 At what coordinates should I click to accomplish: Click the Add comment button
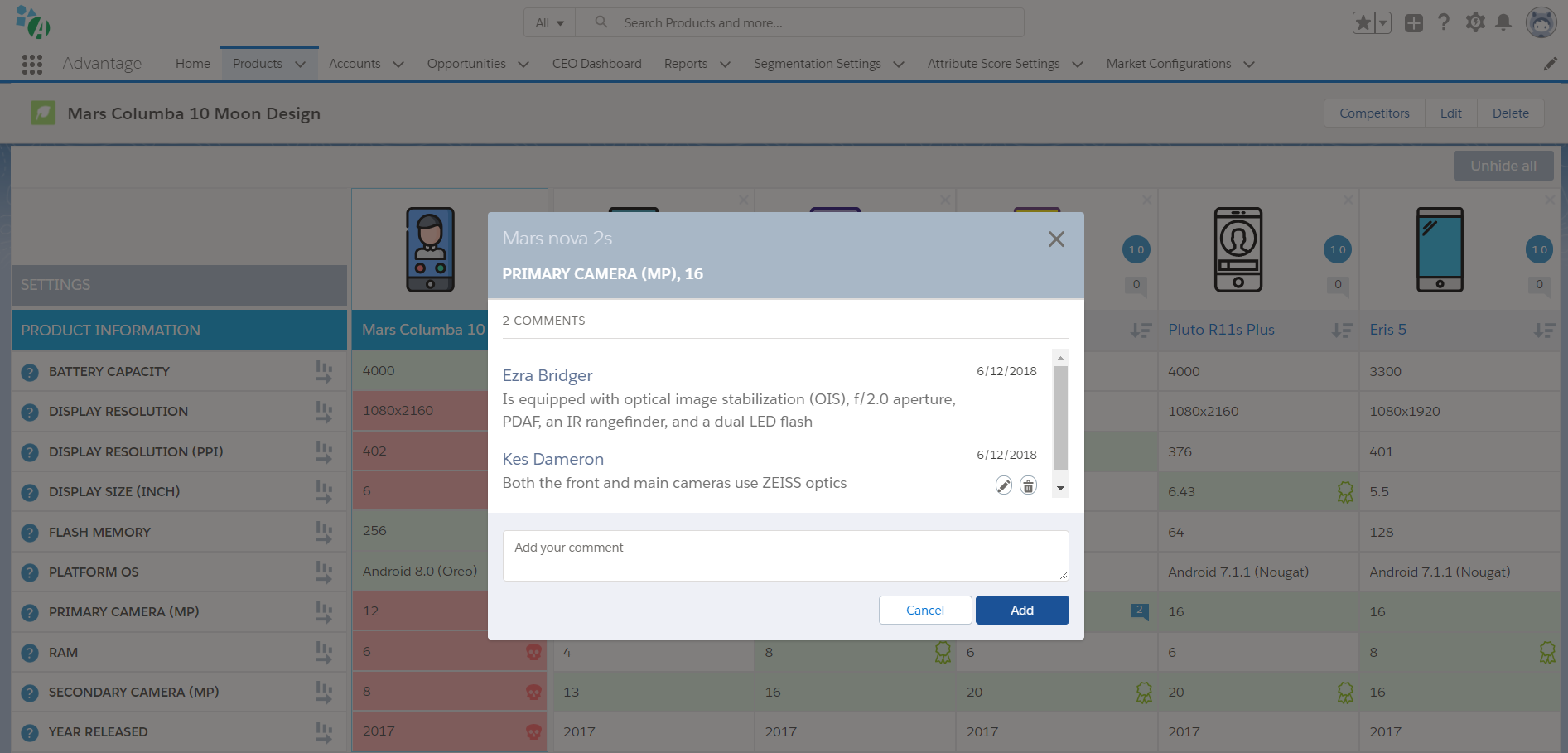pos(1022,611)
